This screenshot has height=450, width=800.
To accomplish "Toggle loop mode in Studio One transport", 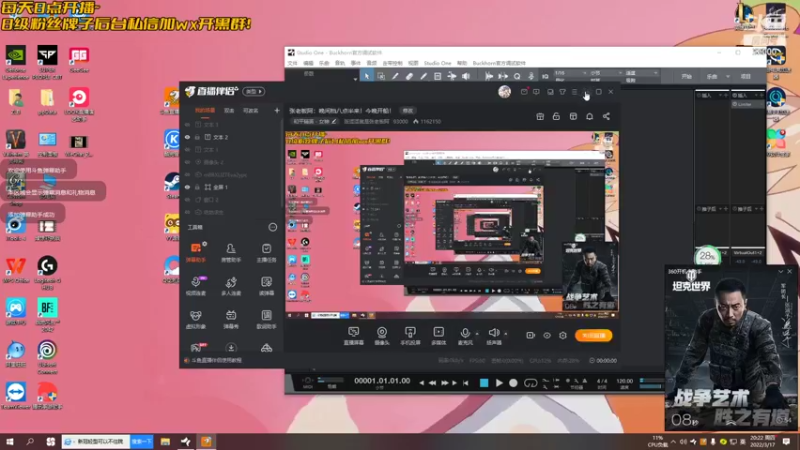I will click(x=531, y=383).
